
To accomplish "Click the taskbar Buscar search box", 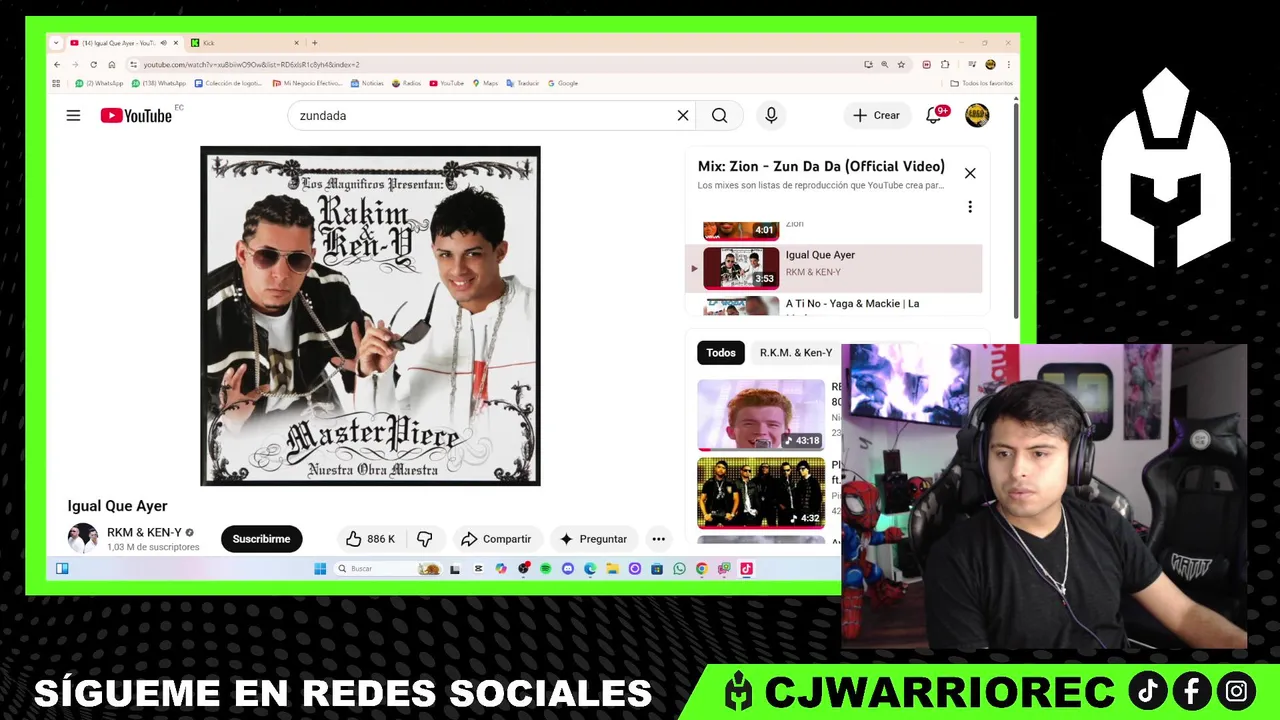I will pos(386,569).
